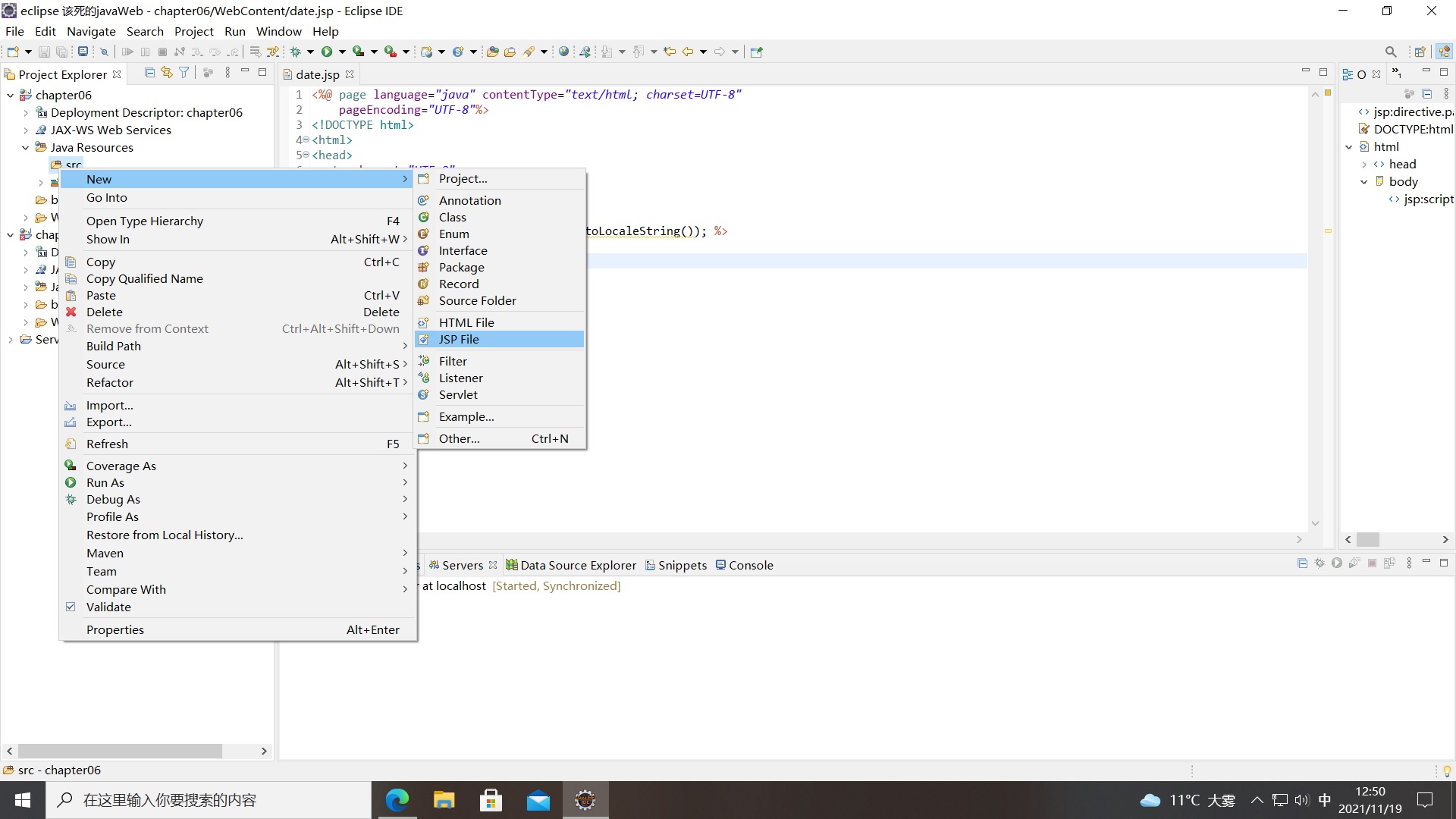Open Microsoft Edge from the taskbar
The width and height of the screenshot is (1456, 819).
[x=397, y=800]
